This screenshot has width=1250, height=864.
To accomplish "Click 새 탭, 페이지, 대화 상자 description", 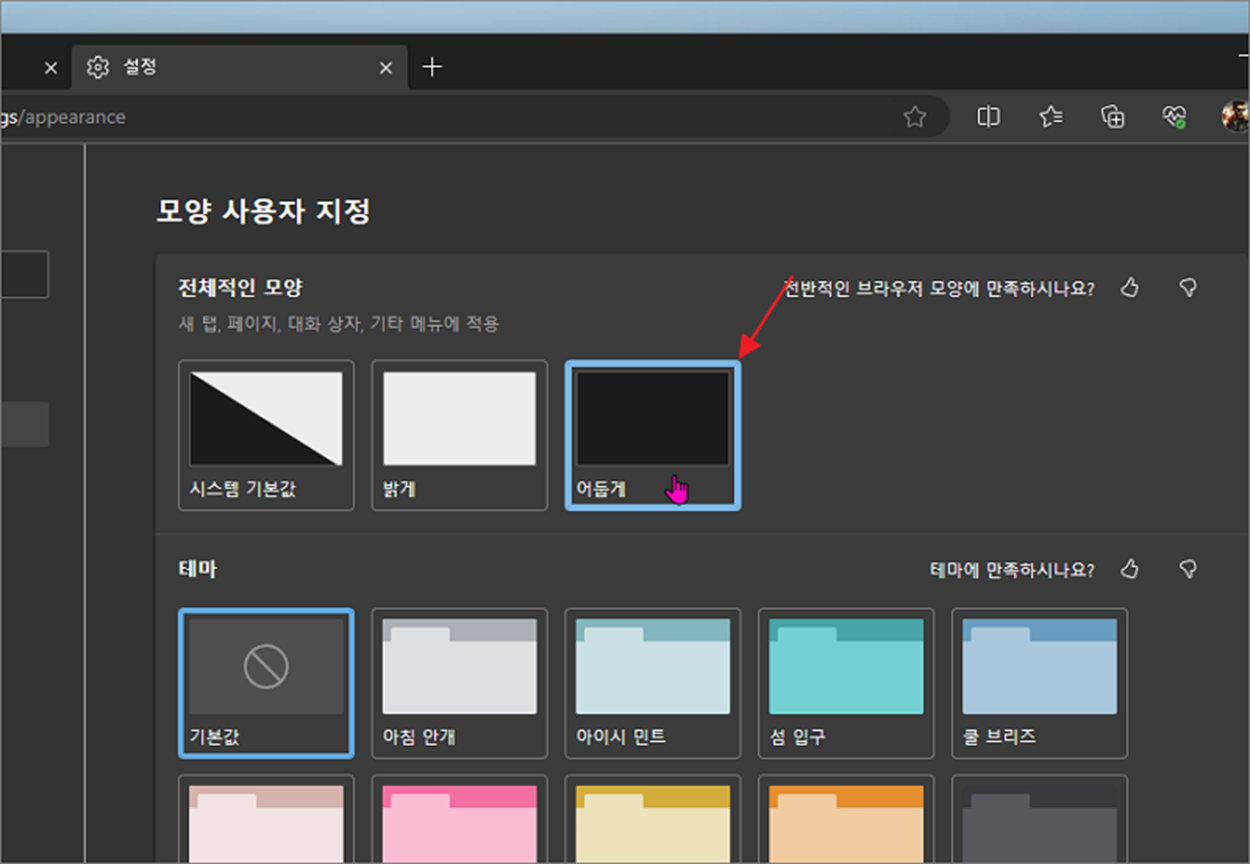I will (338, 324).
